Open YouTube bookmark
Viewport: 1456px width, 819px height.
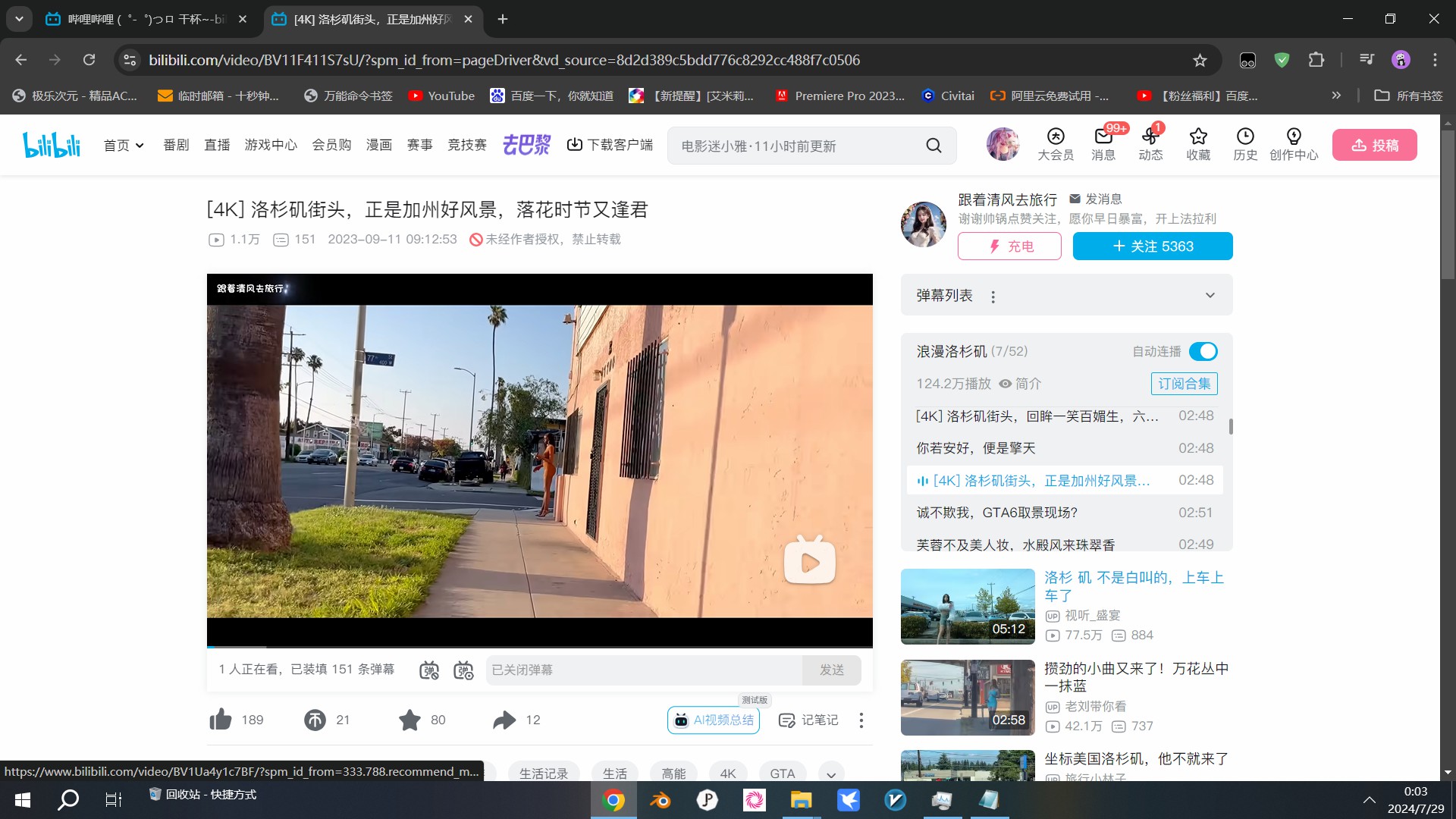point(442,96)
